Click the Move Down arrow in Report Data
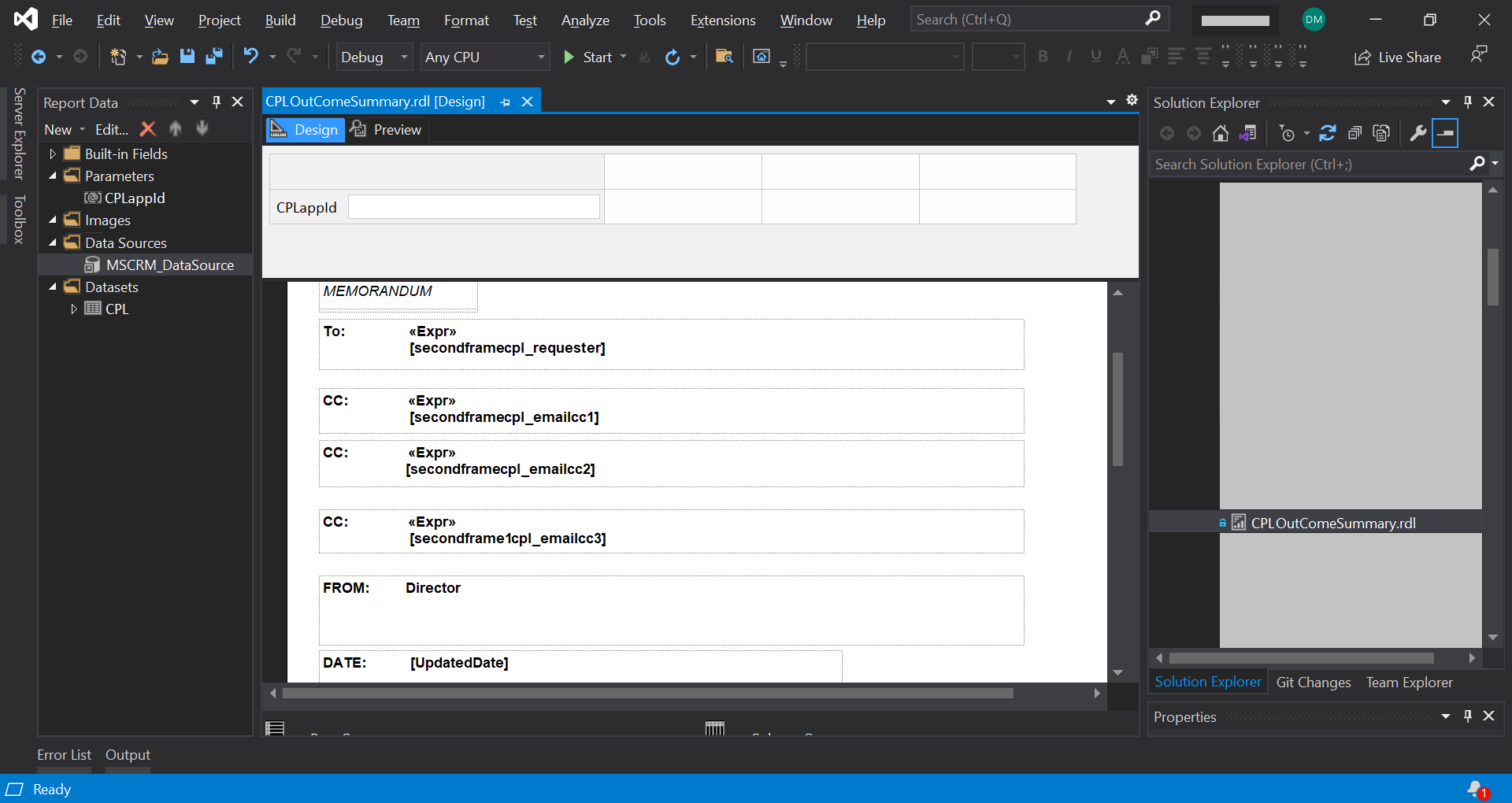Viewport: 1512px width, 803px height. 202,129
